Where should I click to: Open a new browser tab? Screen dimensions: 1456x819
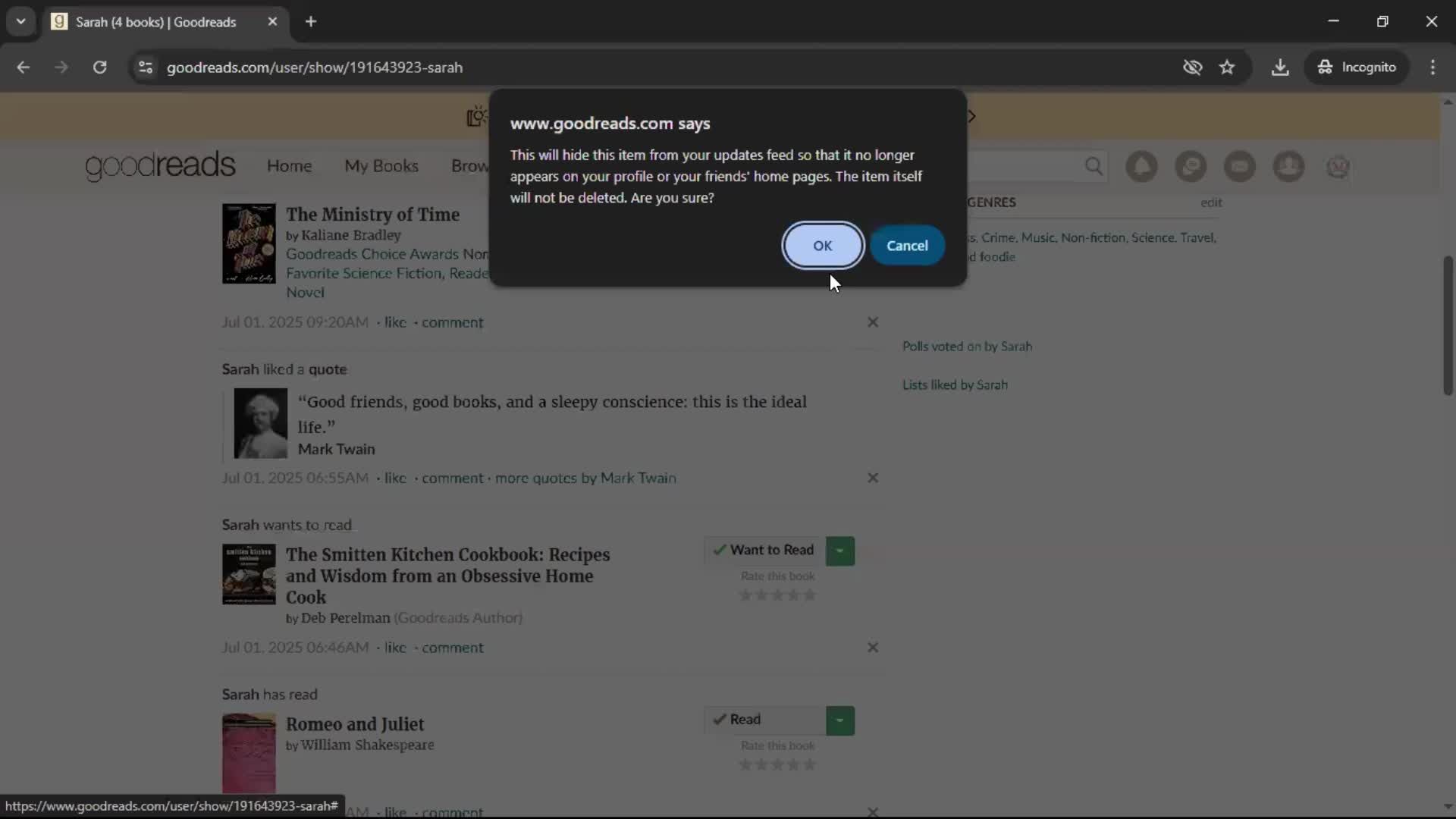pos(311,22)
